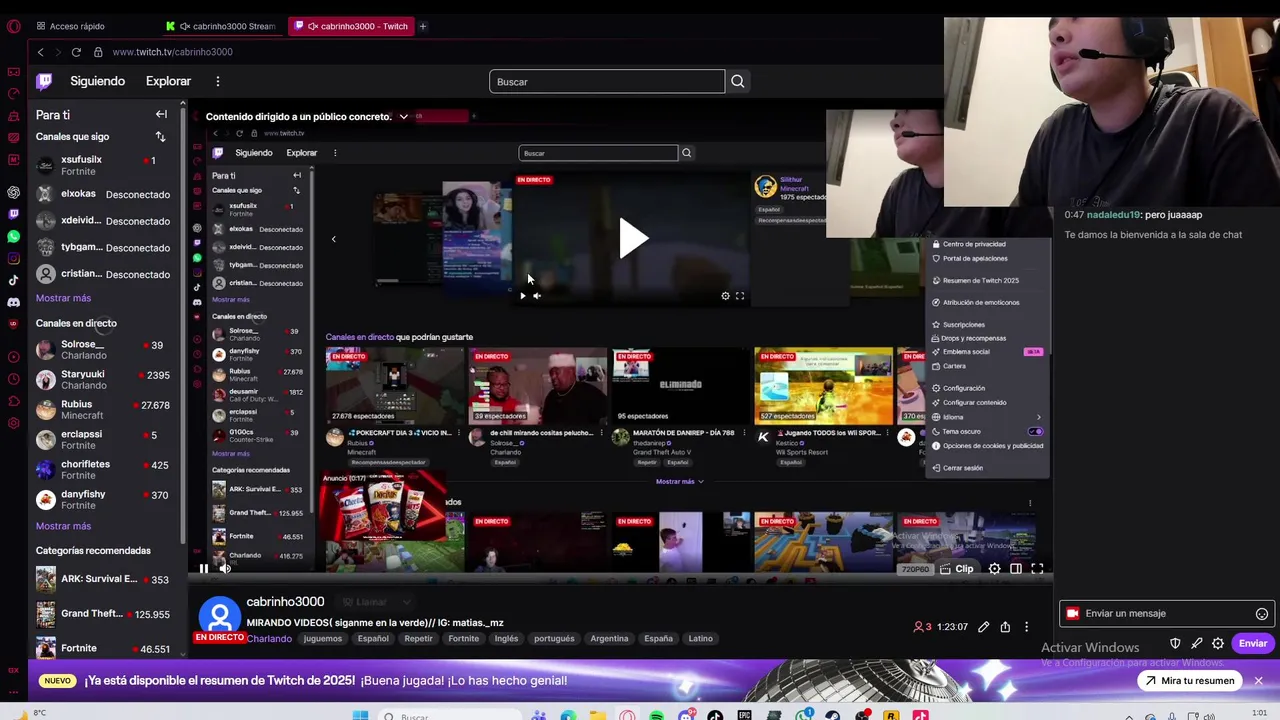Open the Charlando category link

[270, 638]
